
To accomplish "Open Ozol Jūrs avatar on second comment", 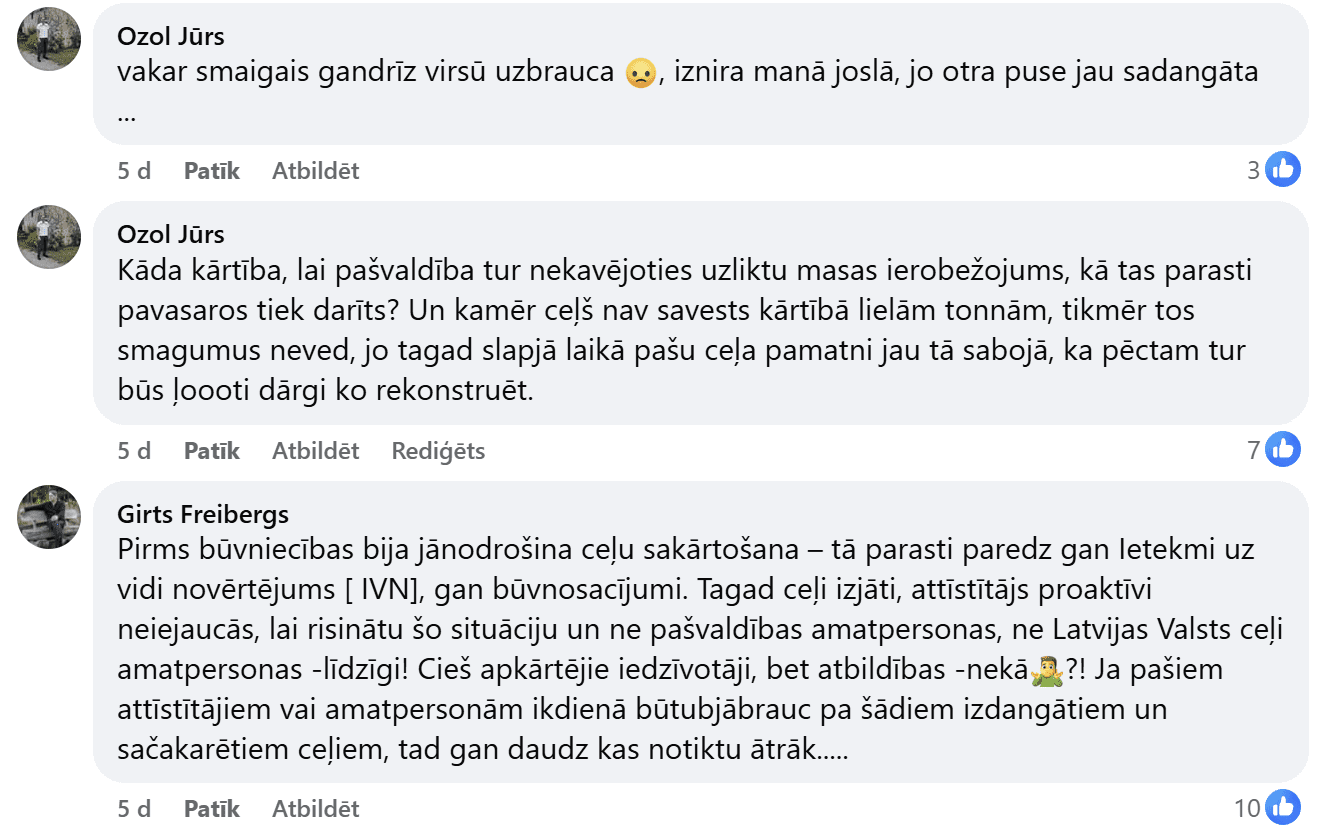I will click(x=49, y=236).
